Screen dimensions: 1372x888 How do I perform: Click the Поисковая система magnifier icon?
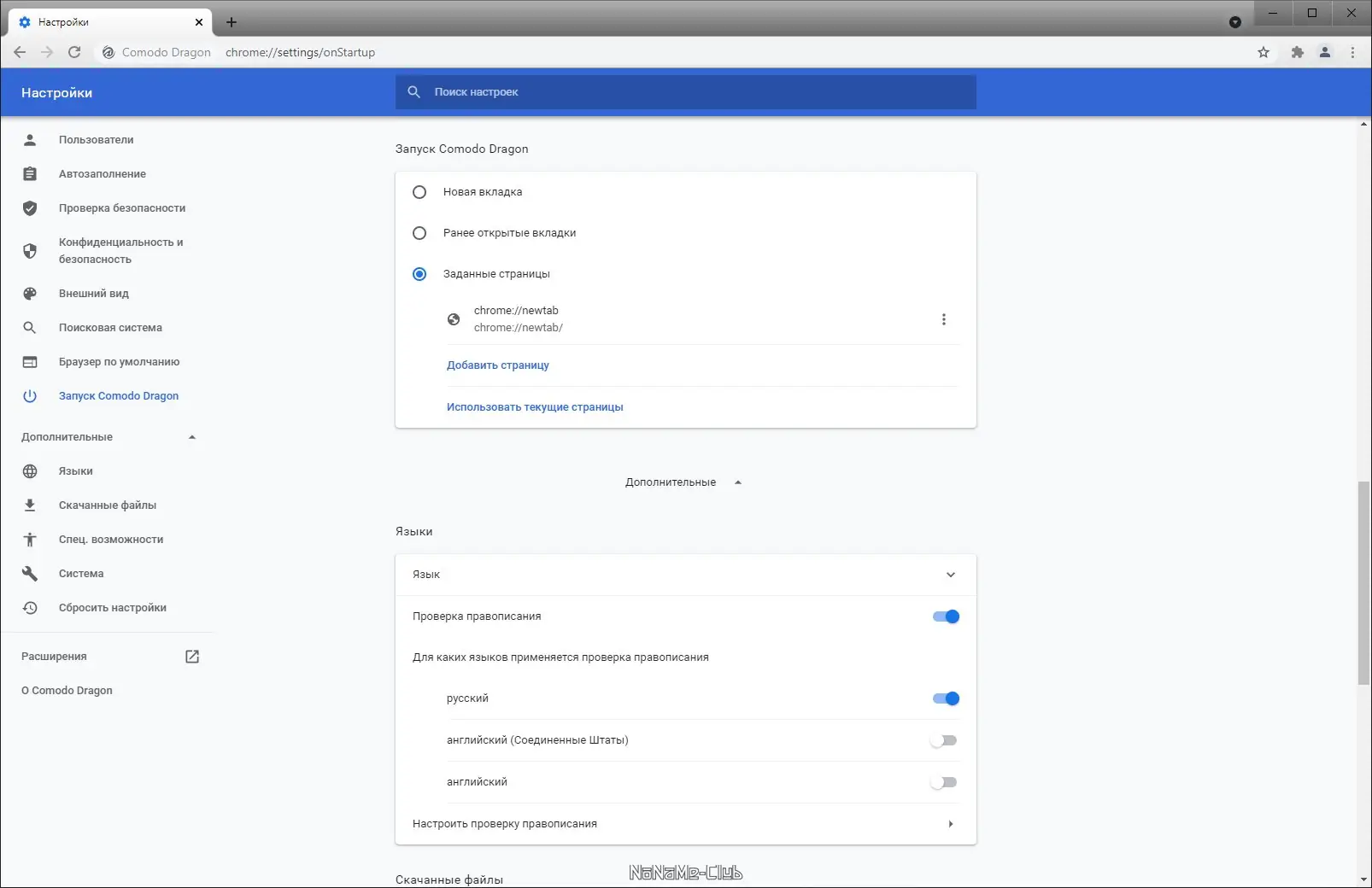[x=30, y=328]
